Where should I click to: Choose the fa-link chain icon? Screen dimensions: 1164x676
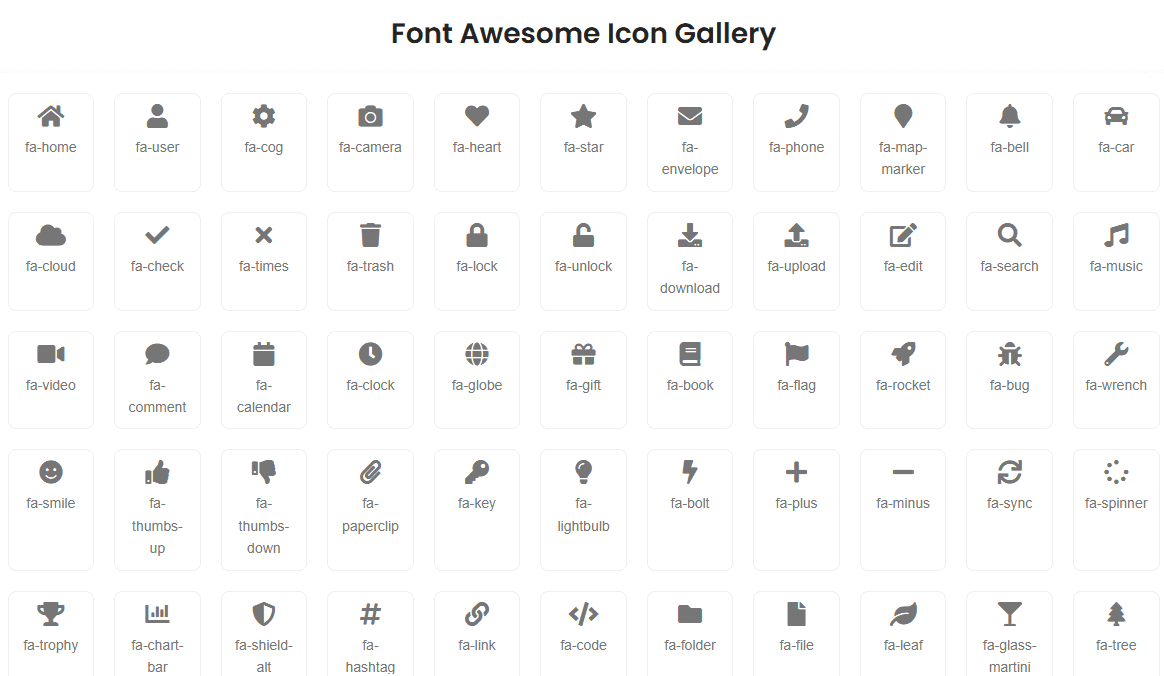[477, 614]
